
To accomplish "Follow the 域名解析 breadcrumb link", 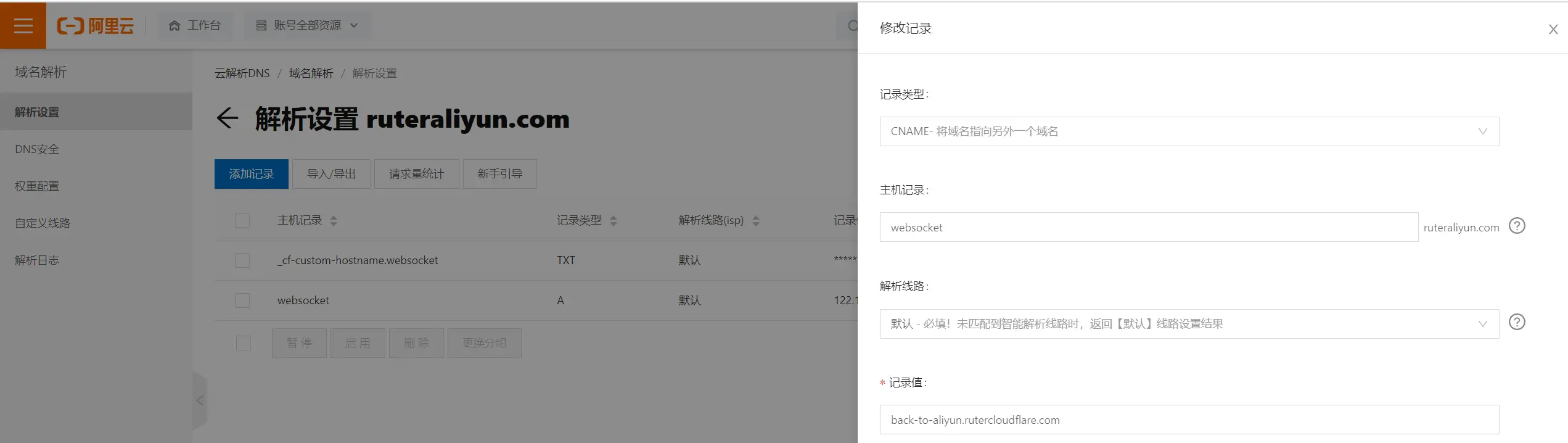I will click(311, 73).
